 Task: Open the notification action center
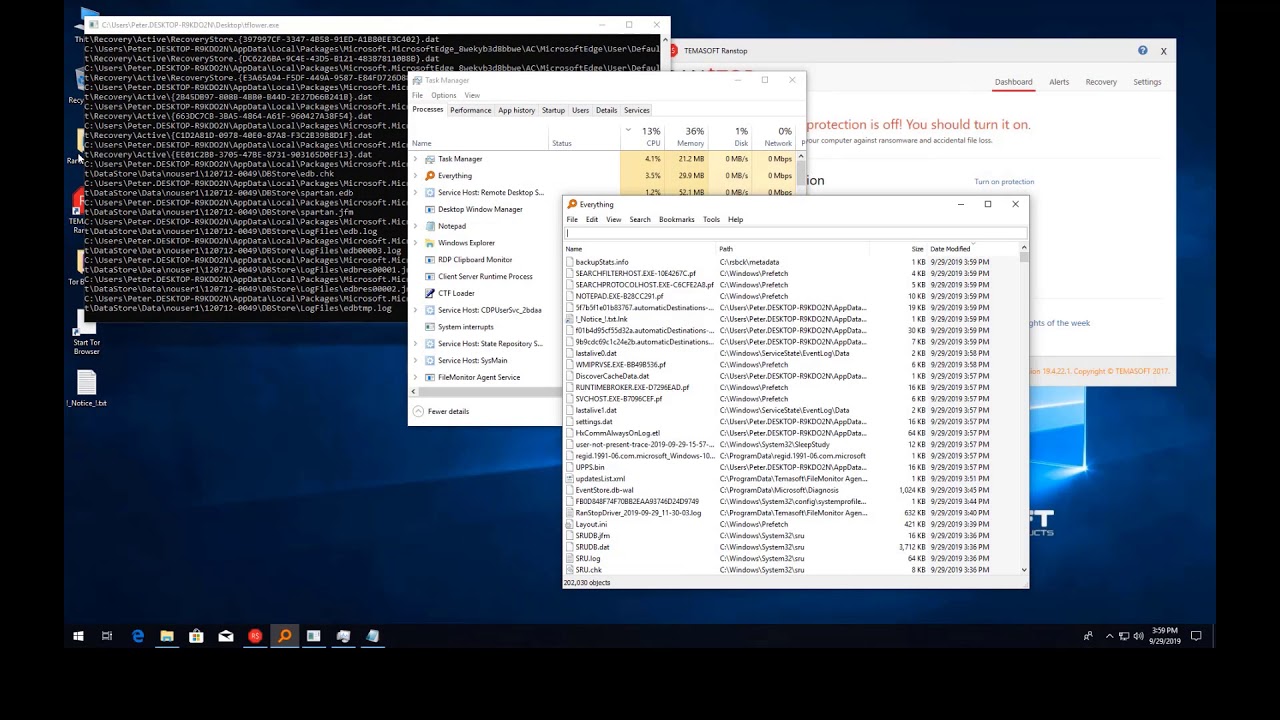1196,636
